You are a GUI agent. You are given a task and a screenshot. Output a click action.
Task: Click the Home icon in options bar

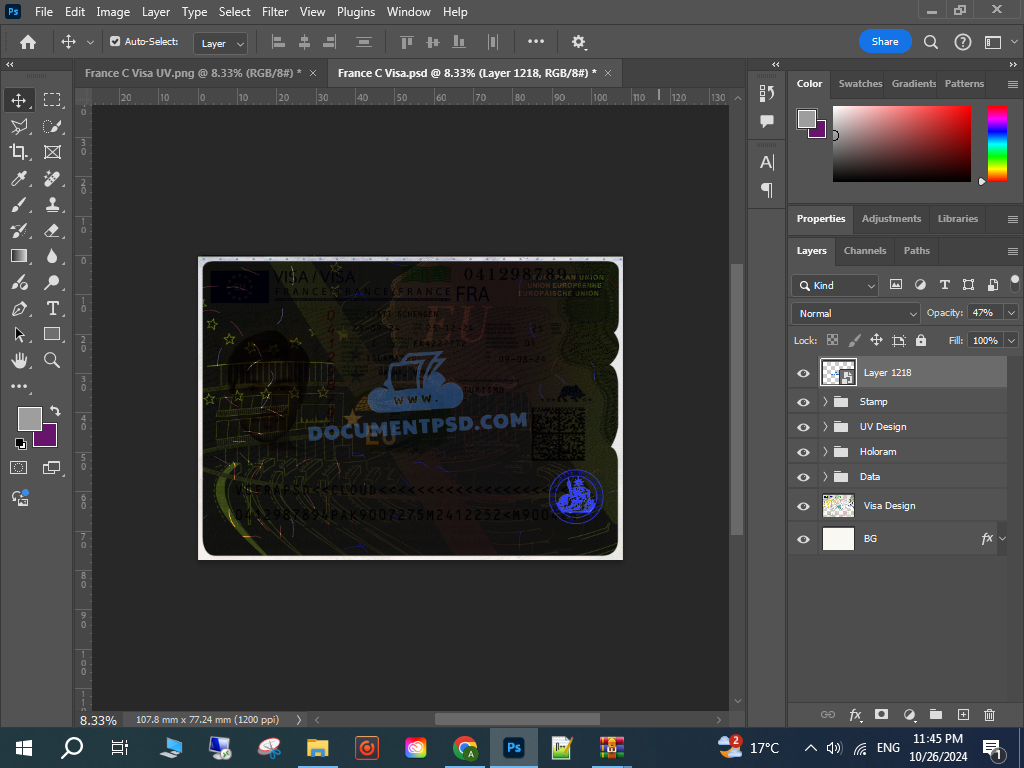pos(27,42)
